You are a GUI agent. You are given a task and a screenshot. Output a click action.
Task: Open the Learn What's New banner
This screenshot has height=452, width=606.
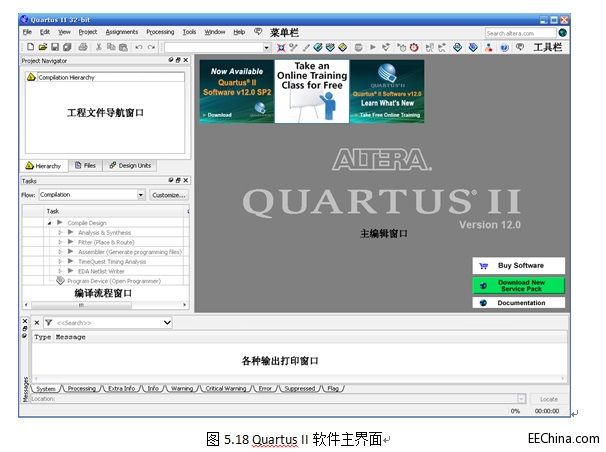tap(387, 92)
